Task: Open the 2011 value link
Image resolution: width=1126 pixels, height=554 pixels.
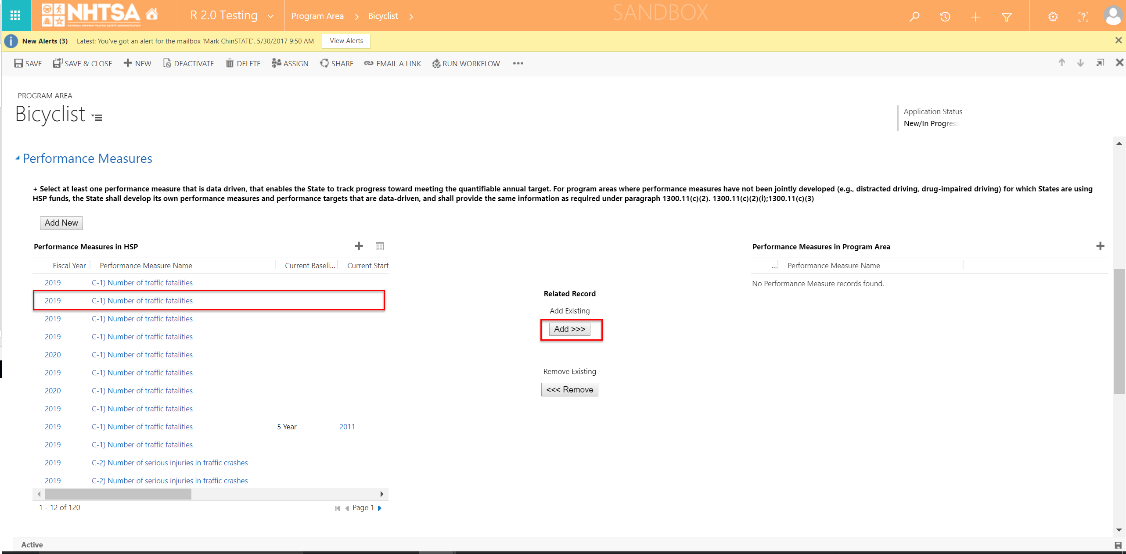Action: 347,427
